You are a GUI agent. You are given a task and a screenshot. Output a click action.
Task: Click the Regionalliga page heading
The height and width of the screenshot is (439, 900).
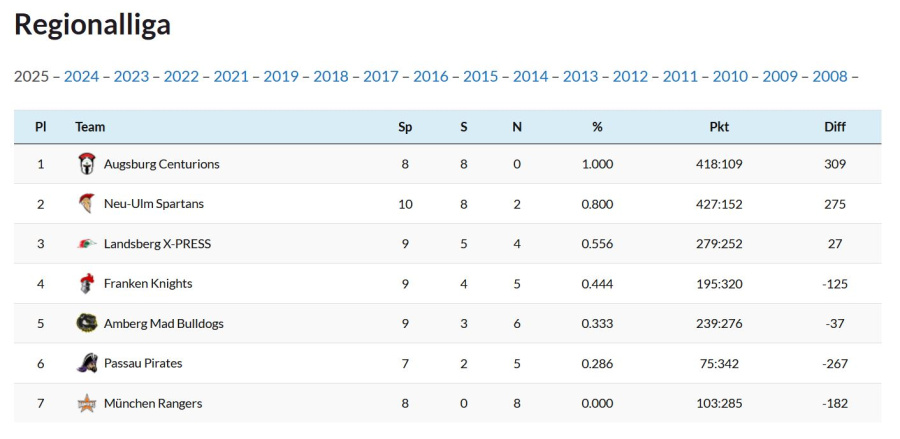coord(92,25)
